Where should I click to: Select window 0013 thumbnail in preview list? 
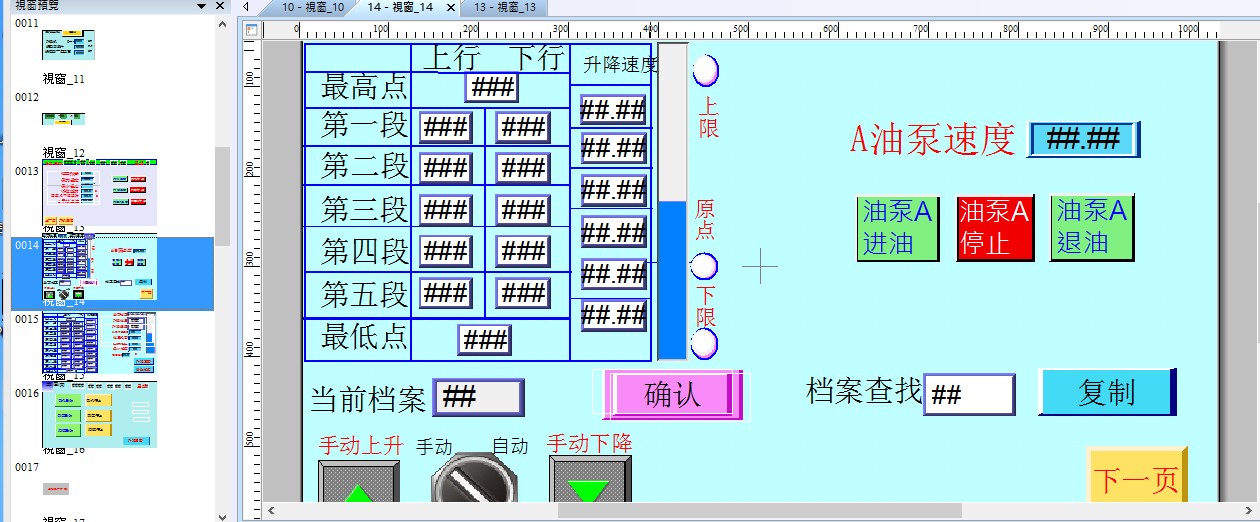99,193
